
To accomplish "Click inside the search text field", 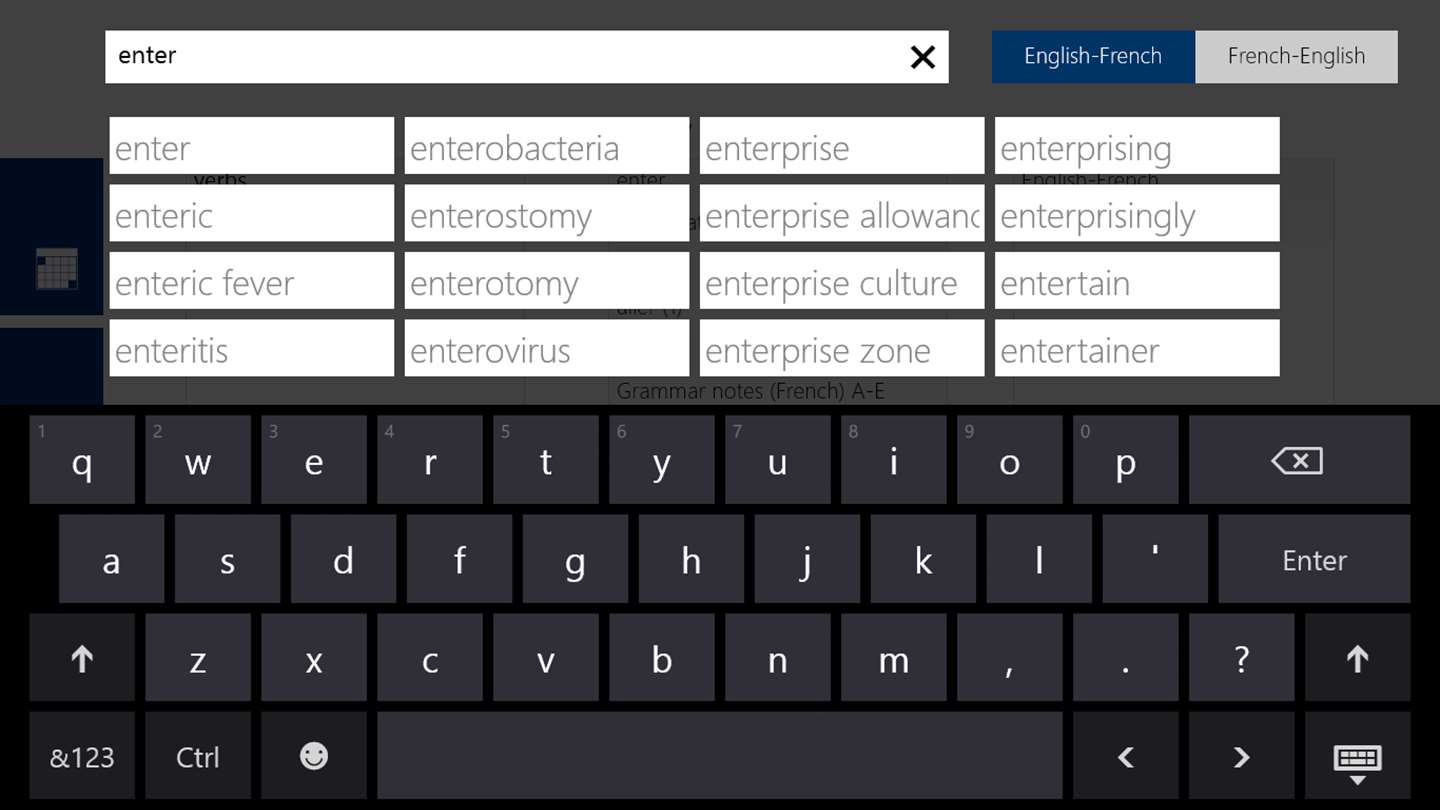I will click(x=500, y=57).
